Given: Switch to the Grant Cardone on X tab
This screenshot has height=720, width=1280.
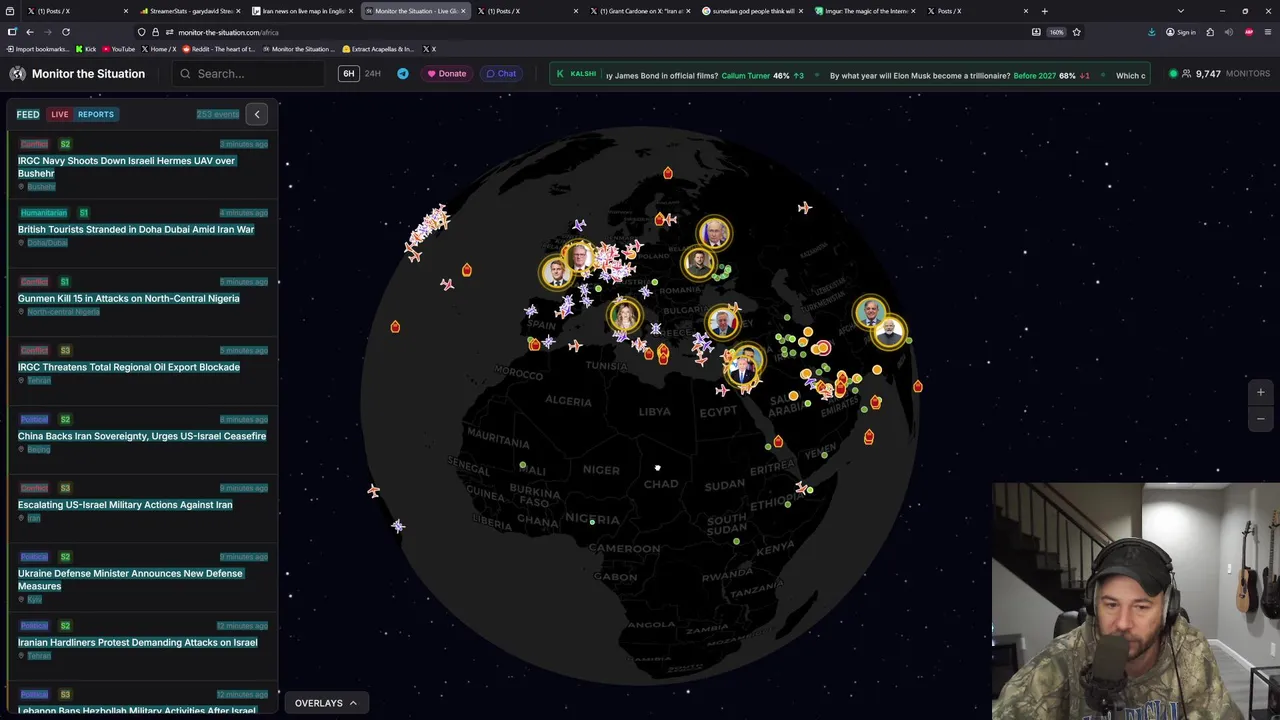Looking at the screenshot, I should coord(640,11).
